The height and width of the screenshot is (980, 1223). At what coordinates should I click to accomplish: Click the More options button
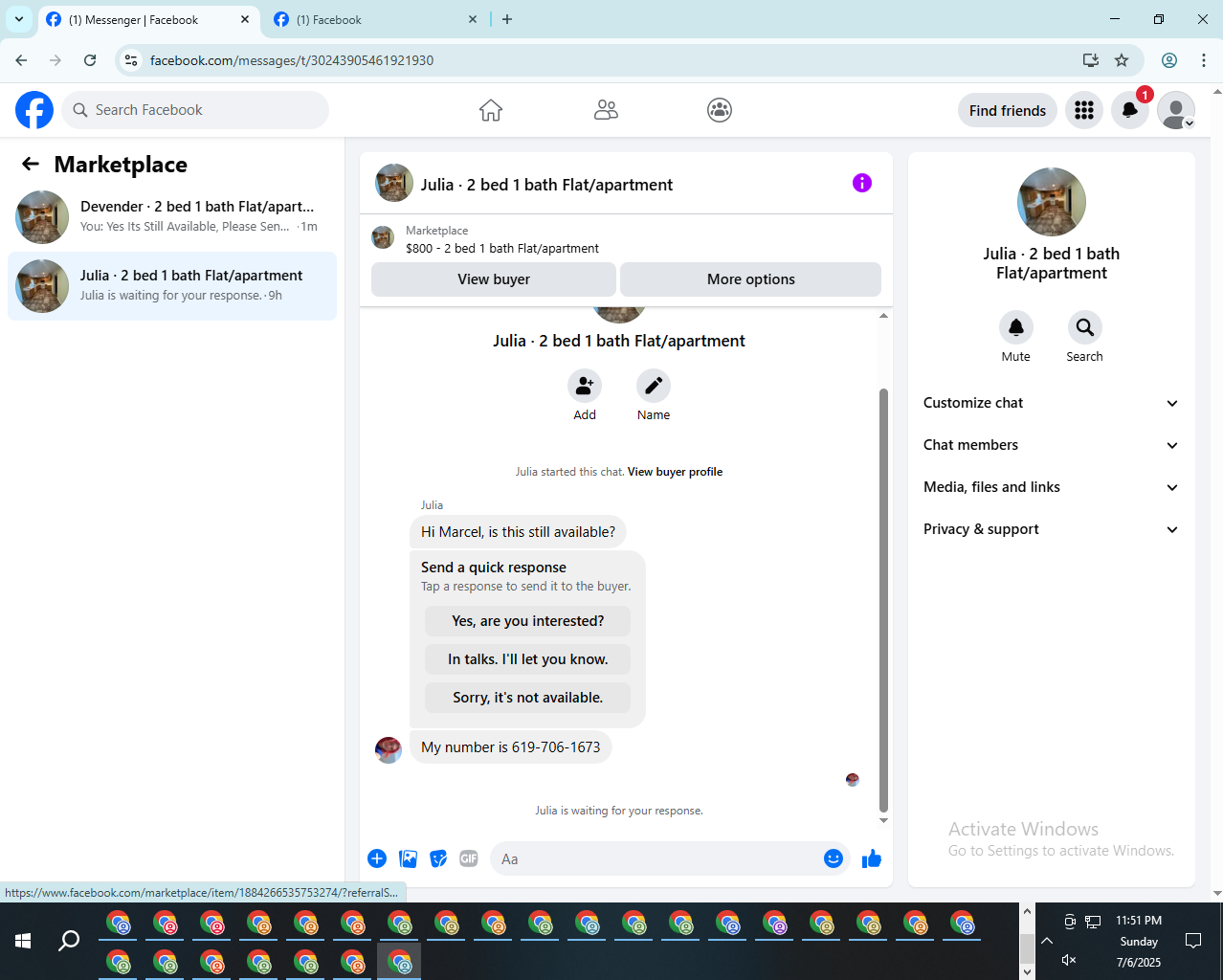click(x=751, y=279)
